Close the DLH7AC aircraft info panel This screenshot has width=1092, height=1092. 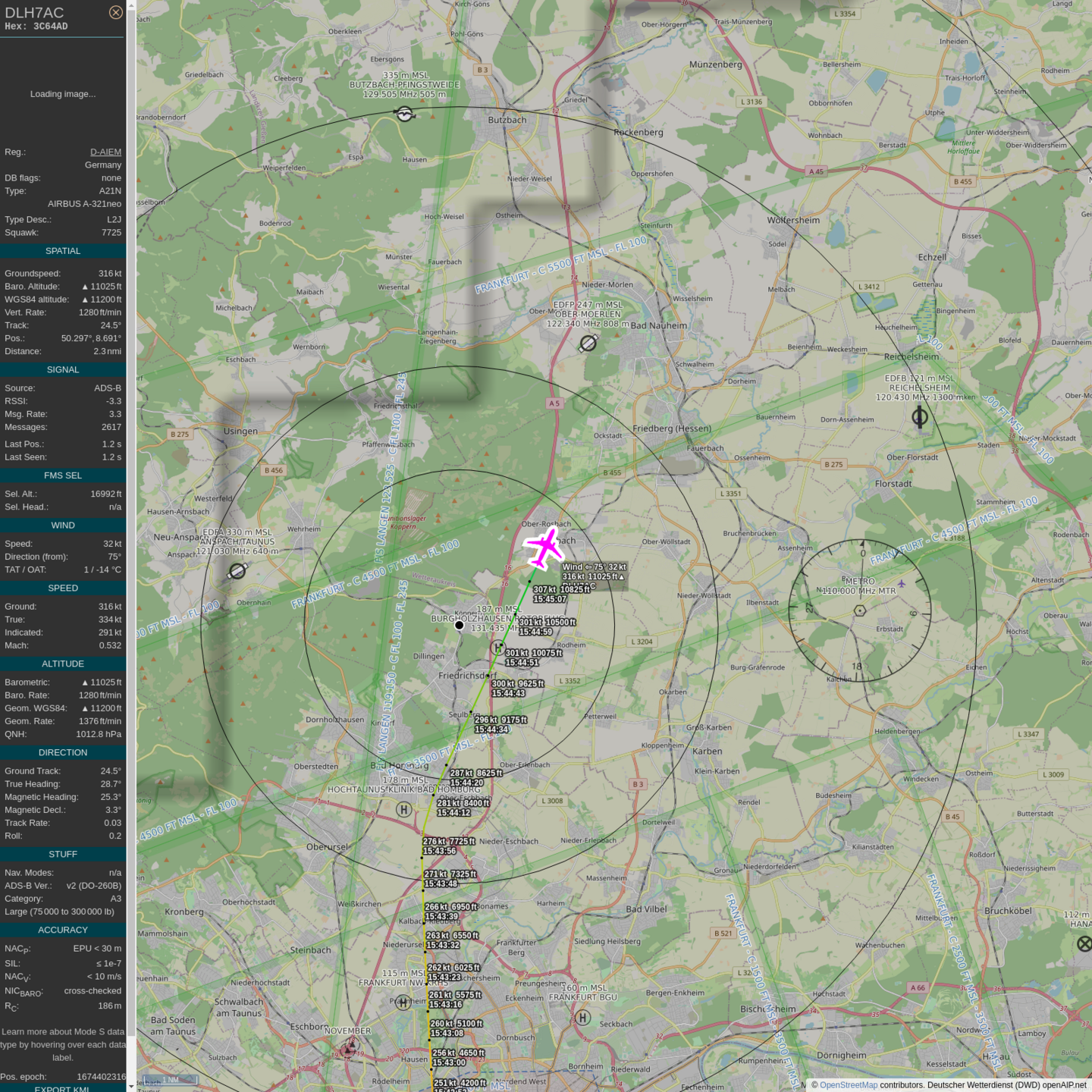pos(115,12)
